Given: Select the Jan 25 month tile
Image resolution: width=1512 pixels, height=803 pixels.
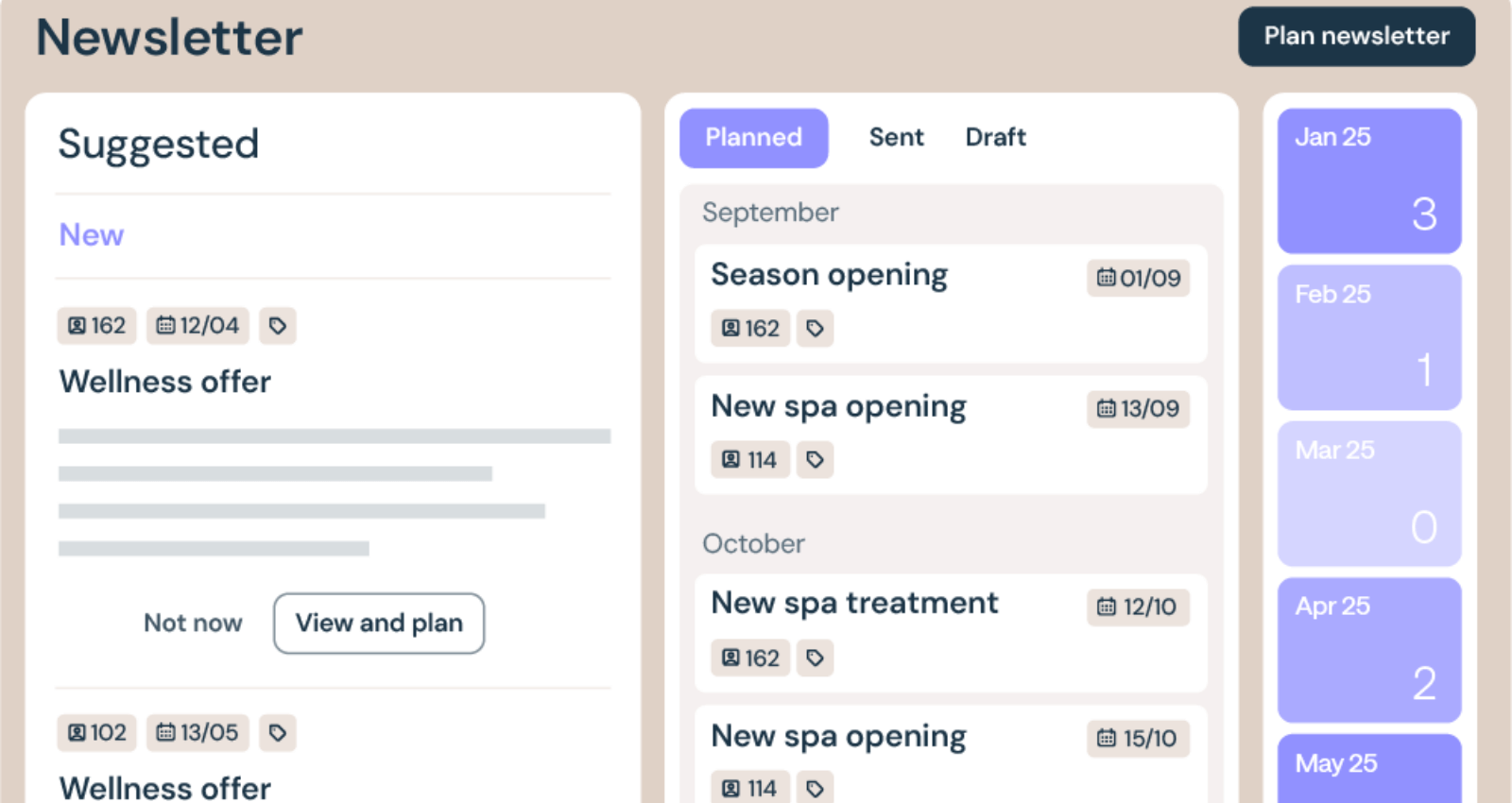Looking at the screenshot, I should pos(1369,180).
